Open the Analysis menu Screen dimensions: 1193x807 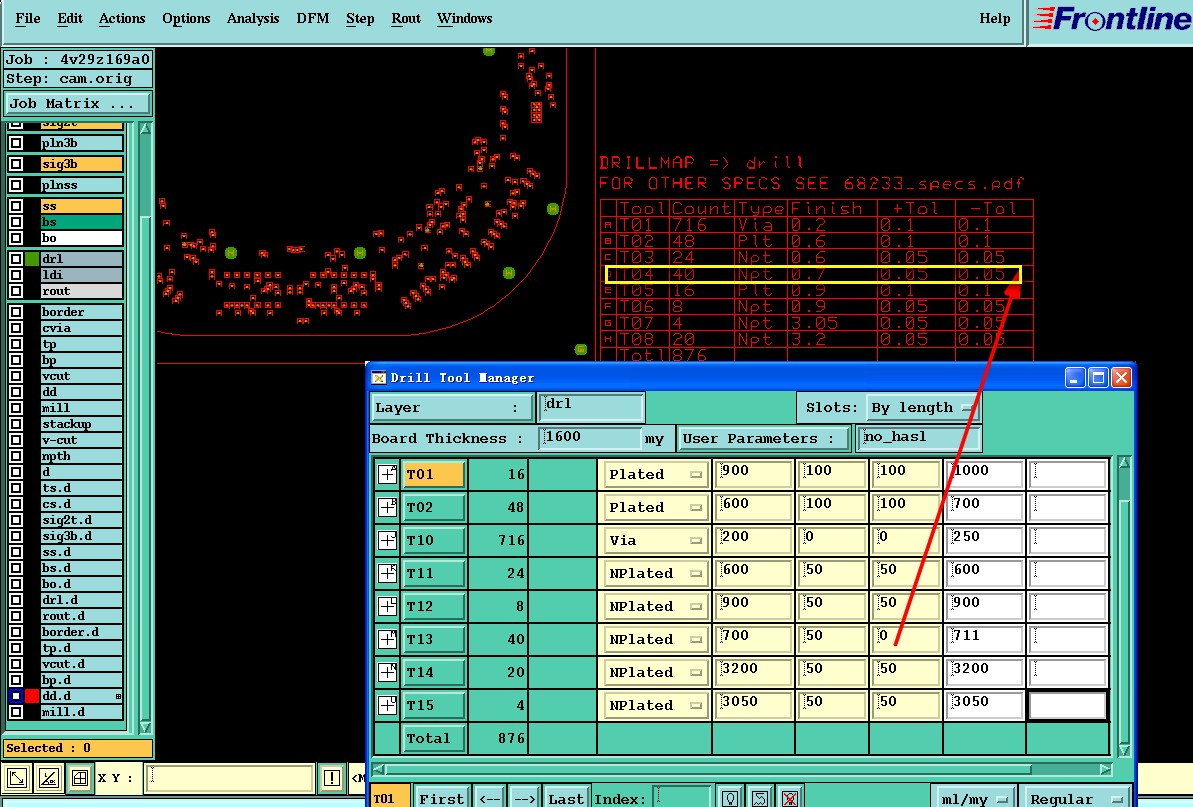pos(253,18)
